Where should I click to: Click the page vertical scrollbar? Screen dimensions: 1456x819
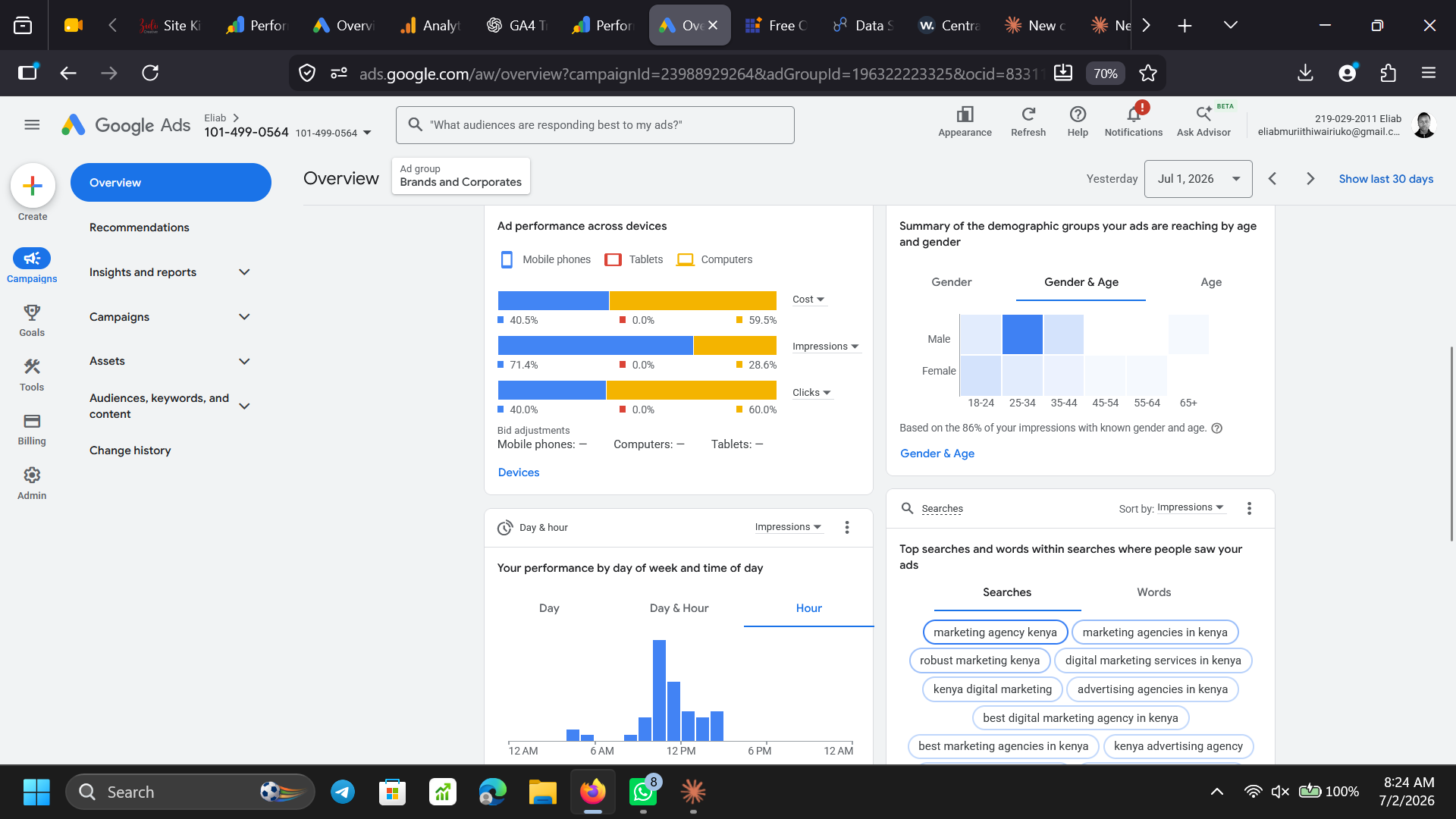click(x=1451, y=444)
